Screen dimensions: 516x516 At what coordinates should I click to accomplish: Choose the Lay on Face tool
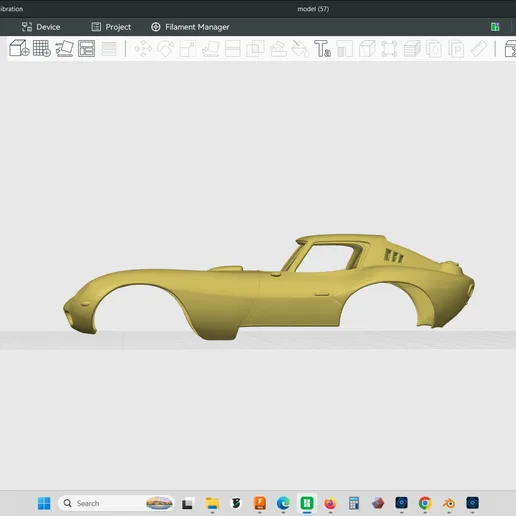[x=210, y=49]
